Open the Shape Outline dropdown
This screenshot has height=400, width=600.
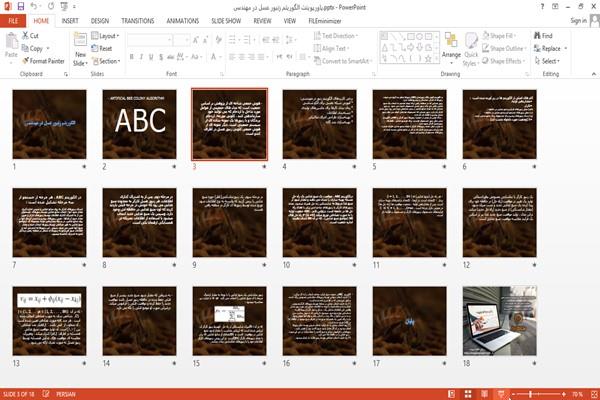tap(504, 48)
